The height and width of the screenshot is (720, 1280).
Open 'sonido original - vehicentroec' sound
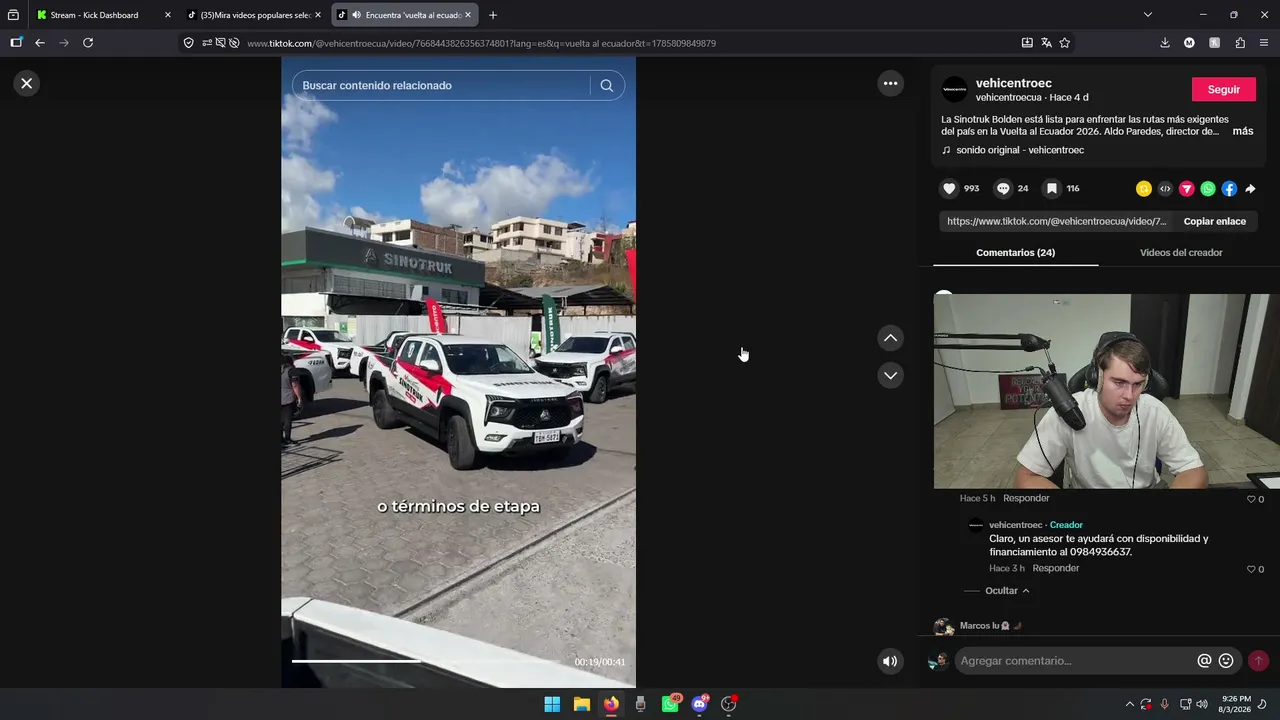[x=1020, y=150]
